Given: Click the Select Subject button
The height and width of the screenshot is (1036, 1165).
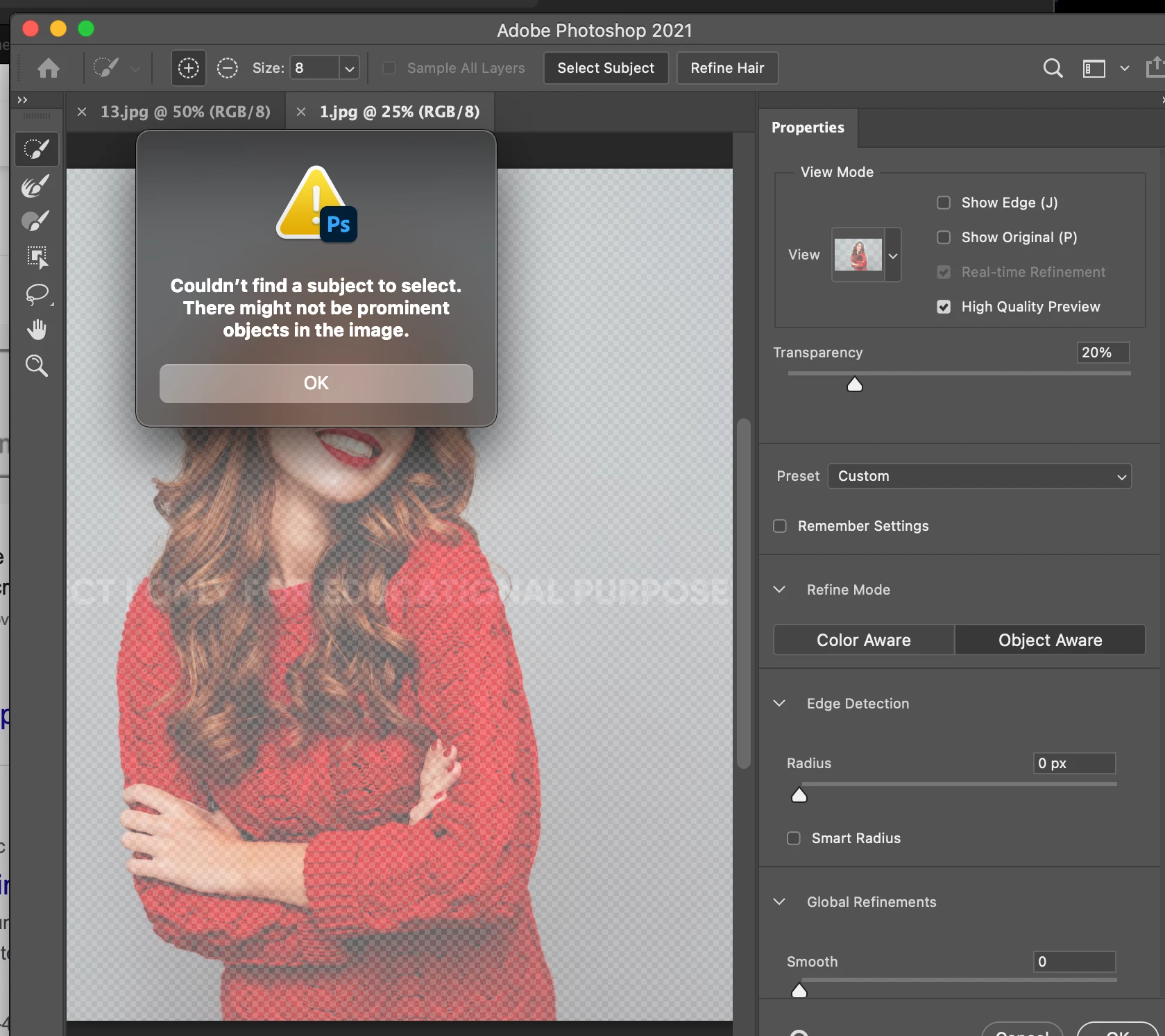Looking at the screenshot, I should tap(606, 68).
